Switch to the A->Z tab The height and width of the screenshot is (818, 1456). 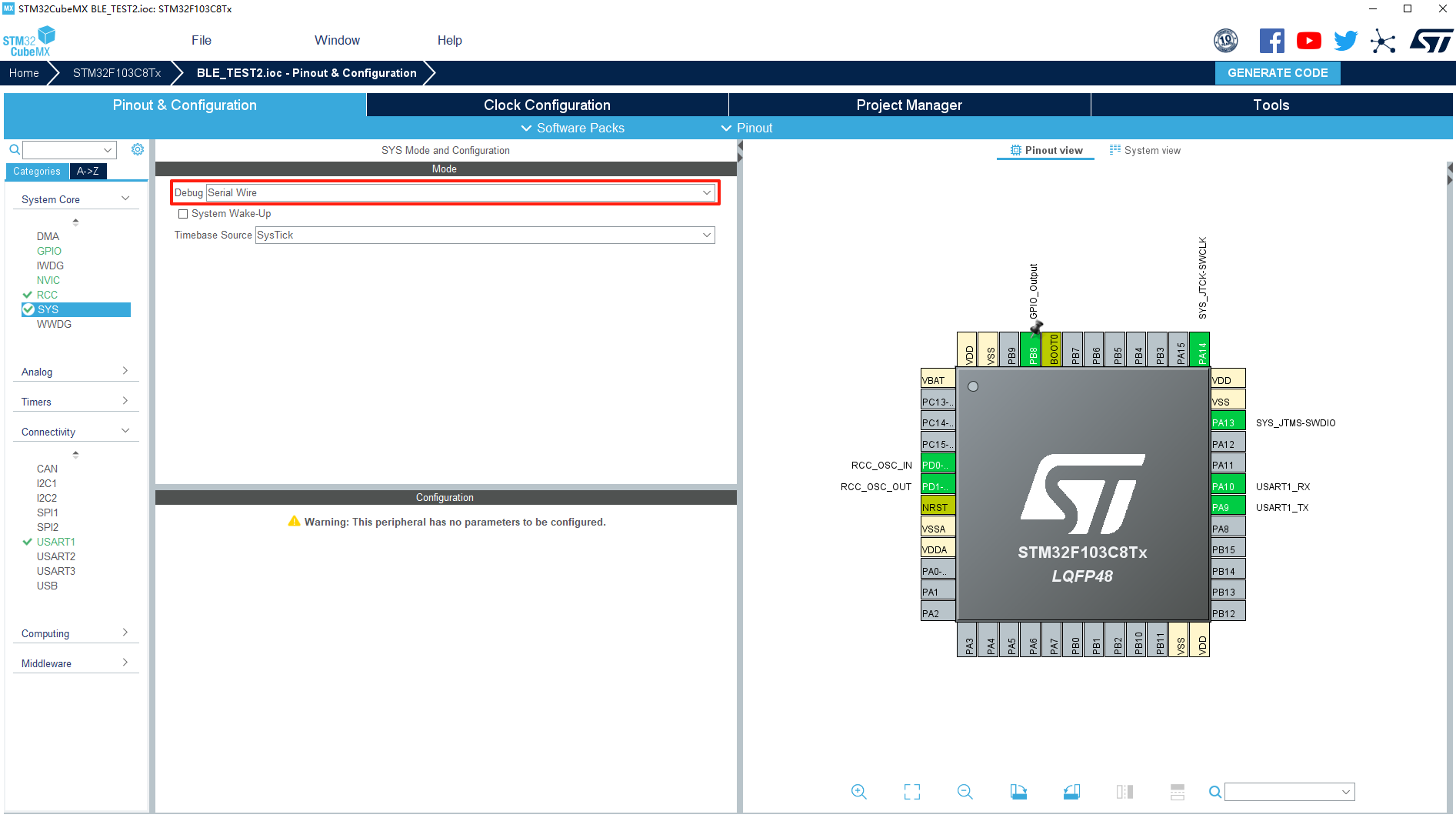(x=88, y=171)
